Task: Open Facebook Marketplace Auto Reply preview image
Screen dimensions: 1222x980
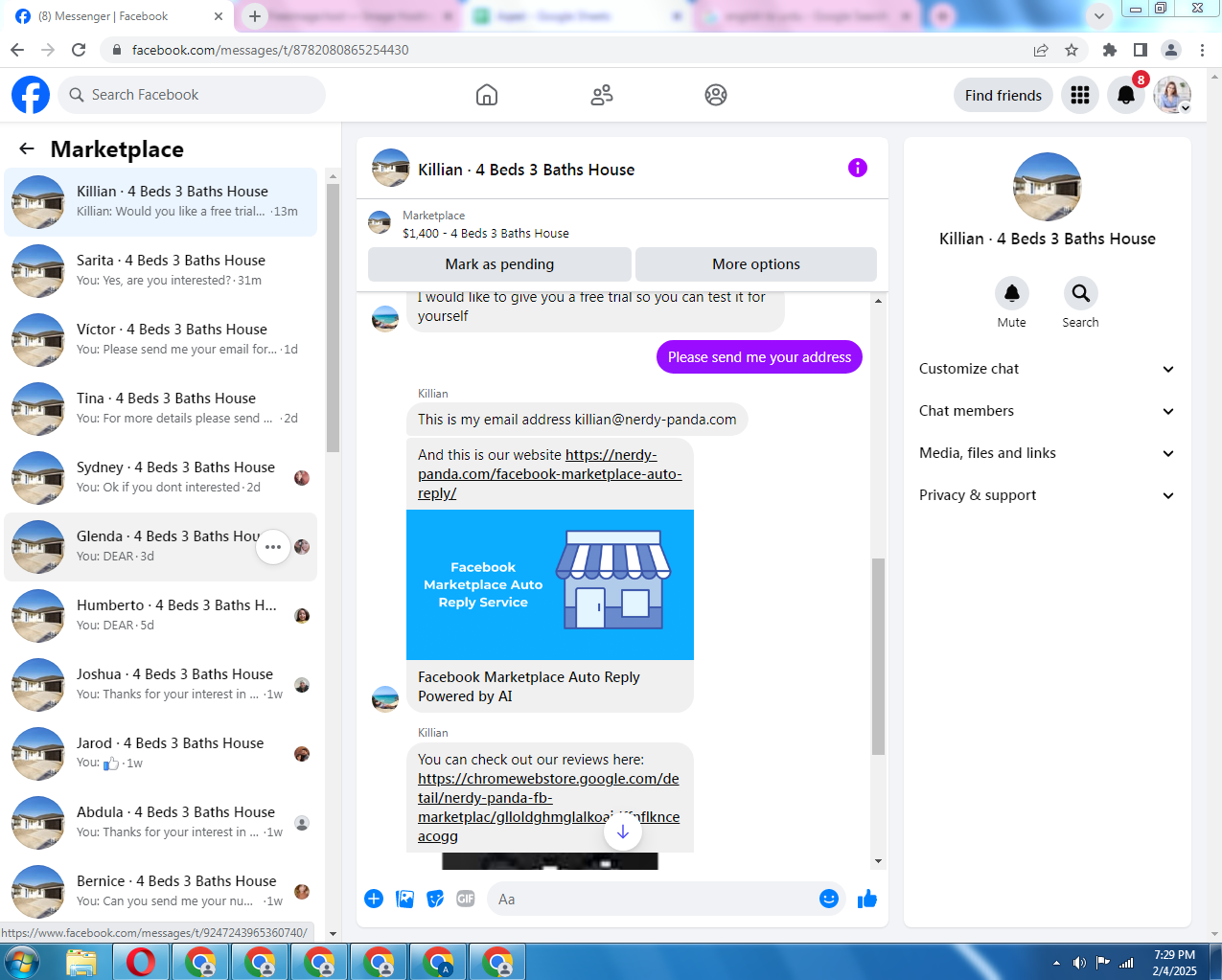Action: pos(550,584)
